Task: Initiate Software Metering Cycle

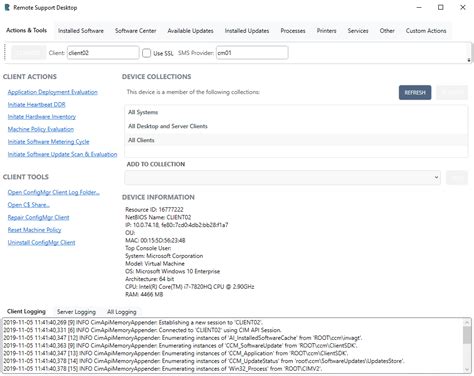Action: click(48, 142)
